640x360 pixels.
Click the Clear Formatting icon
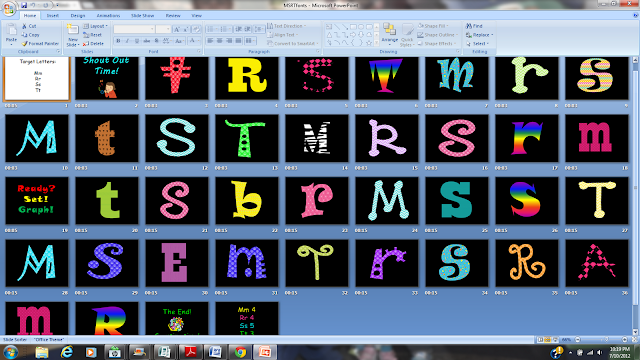click(x=196, y=29)
